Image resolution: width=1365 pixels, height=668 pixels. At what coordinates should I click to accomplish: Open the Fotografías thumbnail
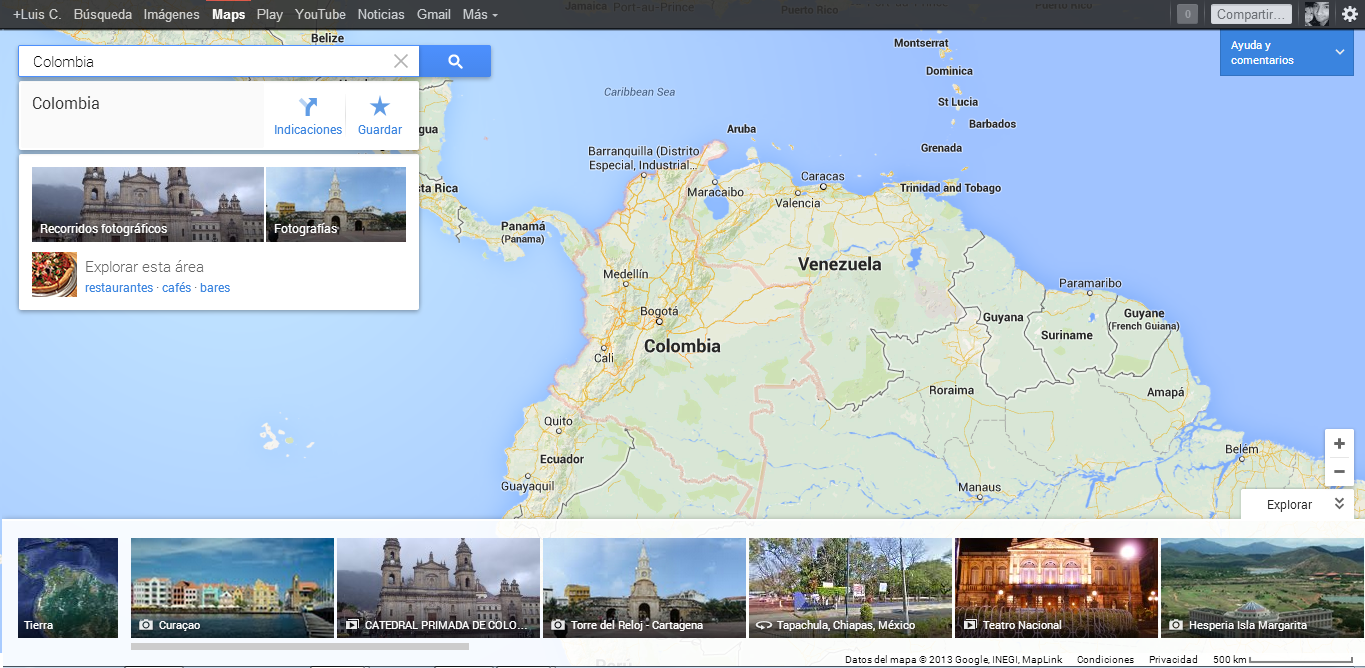[336, 204]
